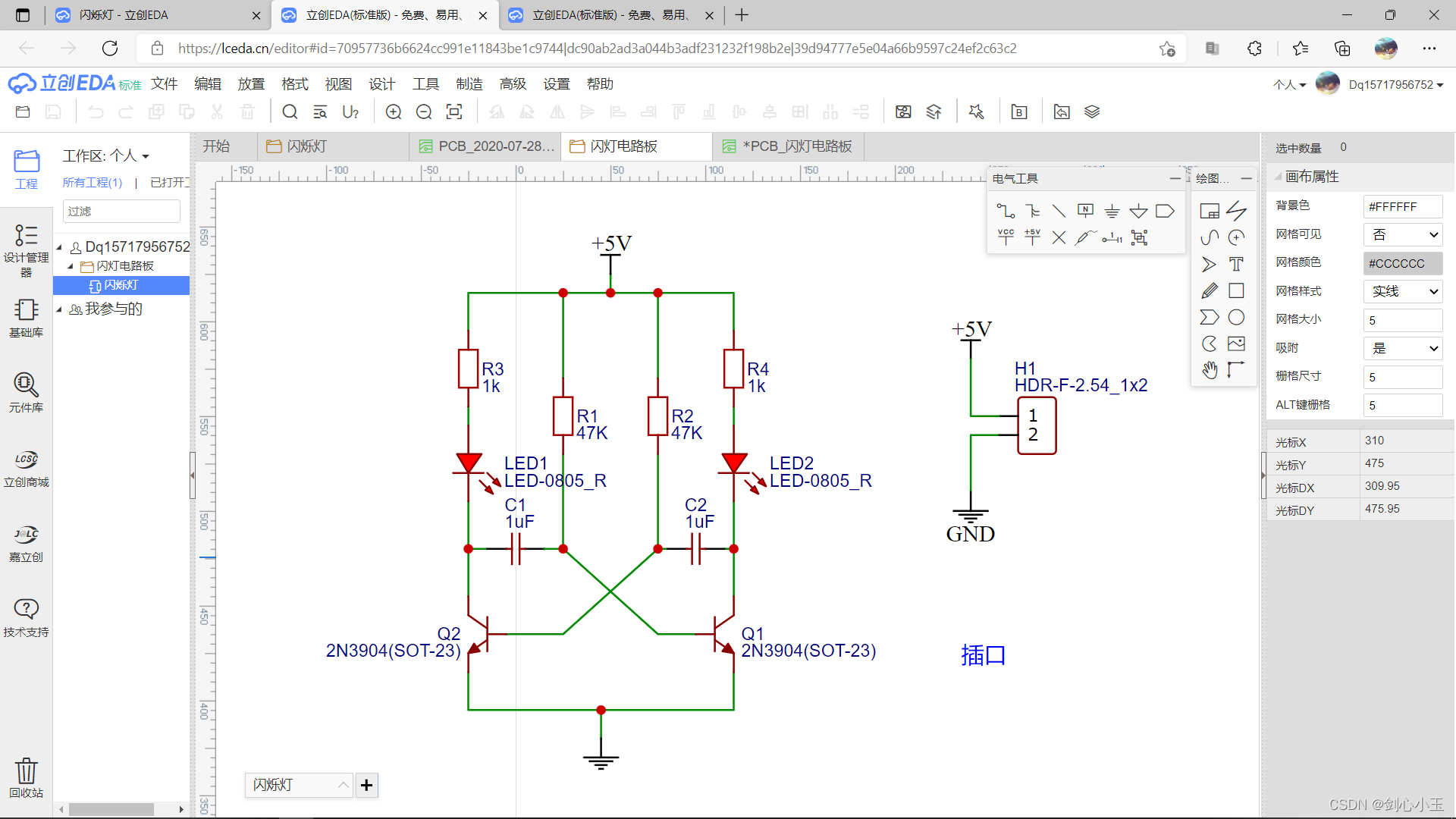Click the zoom in toolbar icon
This screenshot has width=1456, height=819.
[x=394, y=112]
